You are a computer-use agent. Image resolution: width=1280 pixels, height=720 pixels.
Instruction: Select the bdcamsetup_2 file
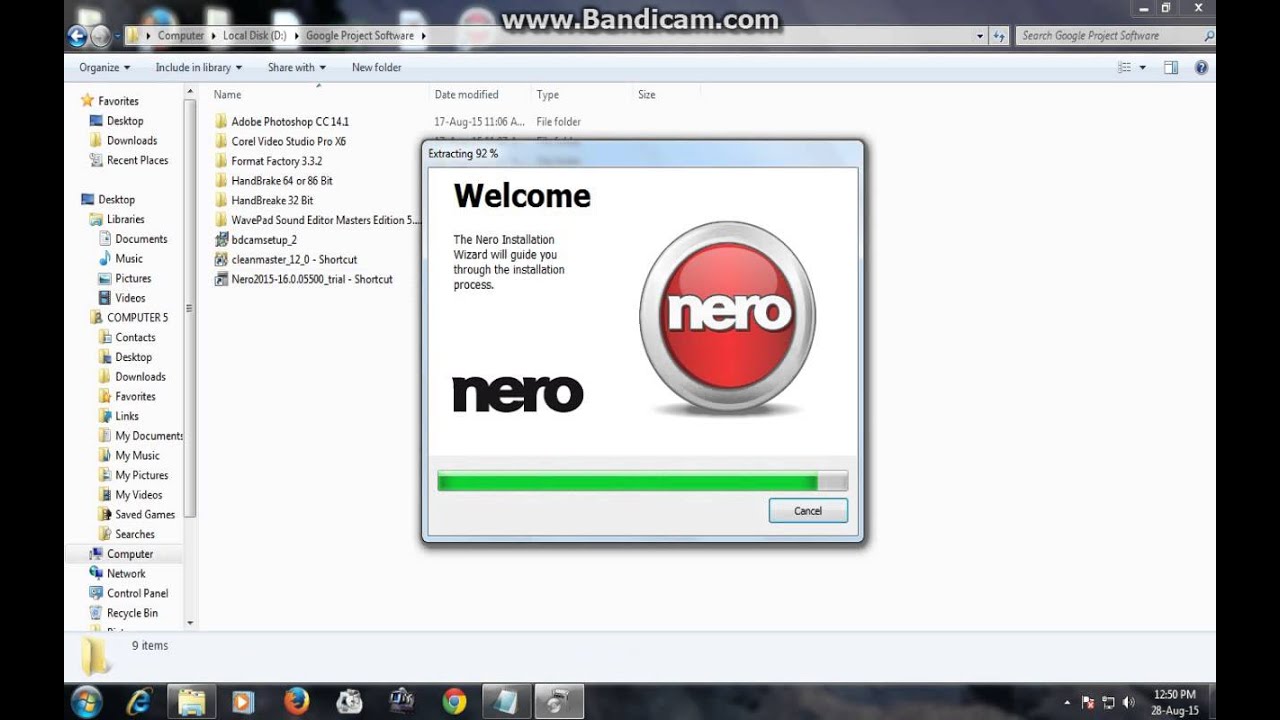pyautogui.click(x=264, y=240)
